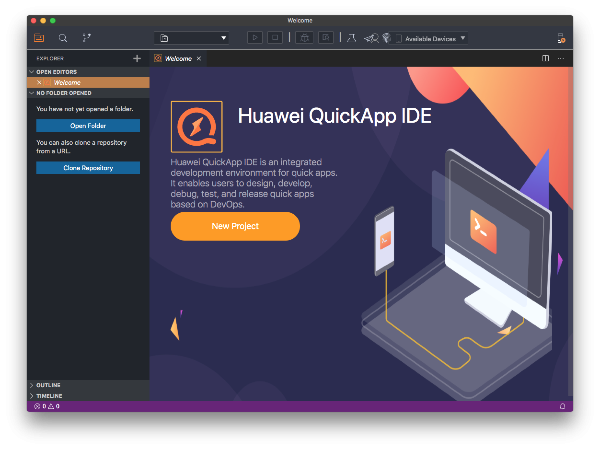This screenshot has width=600, height=450.
Task: Click the green maximize window button
Action: 53,21
